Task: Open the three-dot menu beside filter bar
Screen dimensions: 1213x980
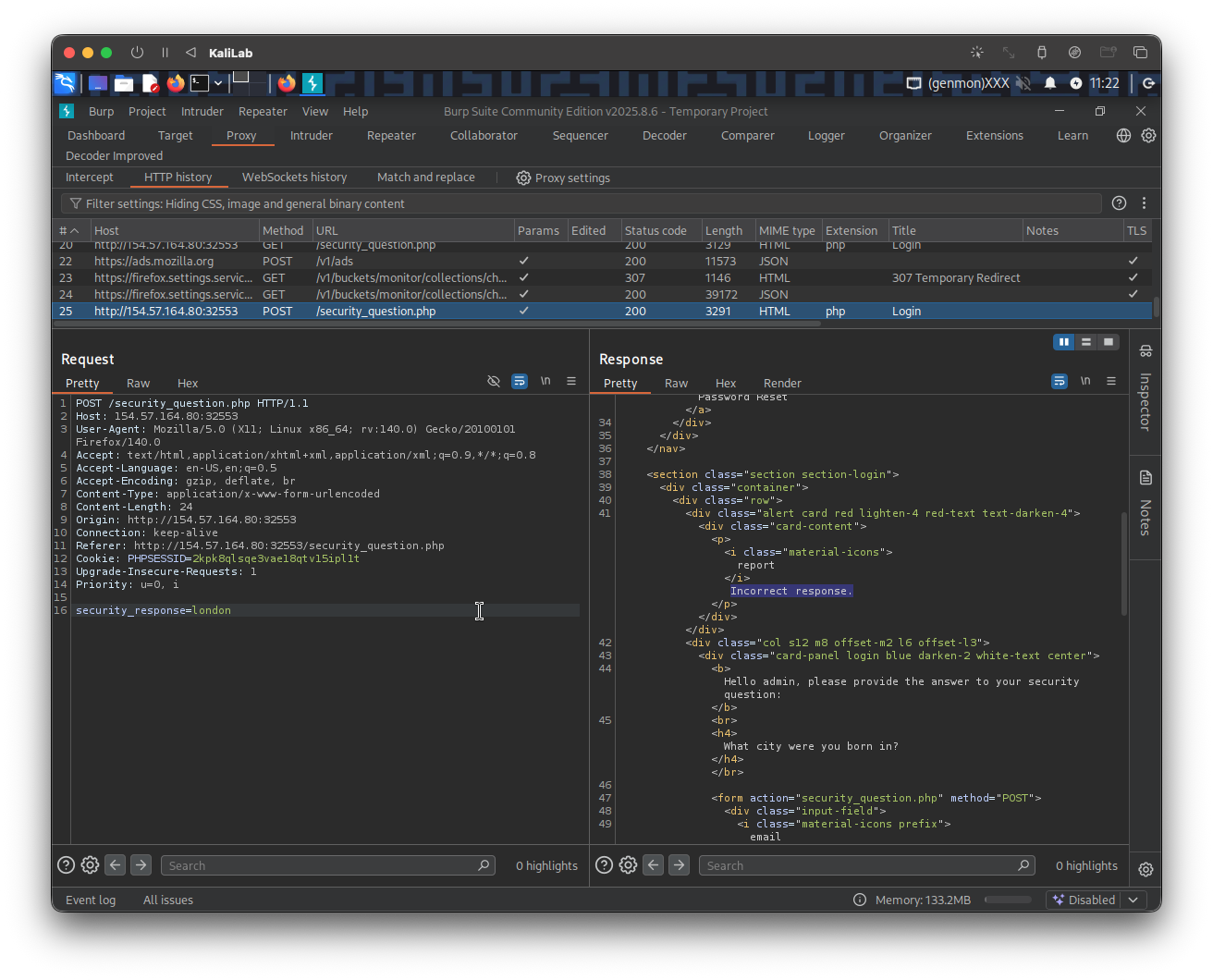Action: 1144,203
